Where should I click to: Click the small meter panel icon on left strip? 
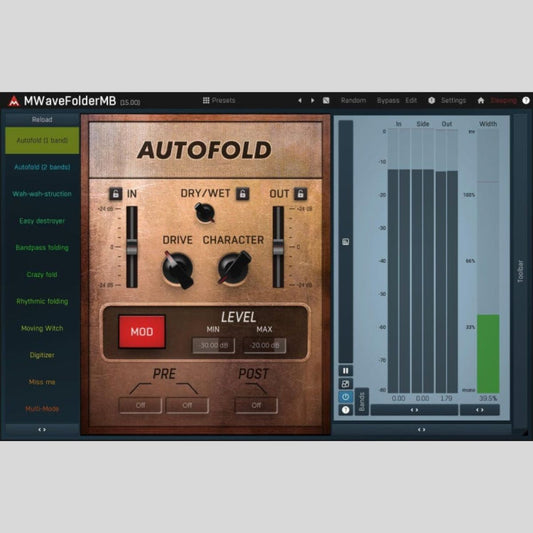point(346,242)
